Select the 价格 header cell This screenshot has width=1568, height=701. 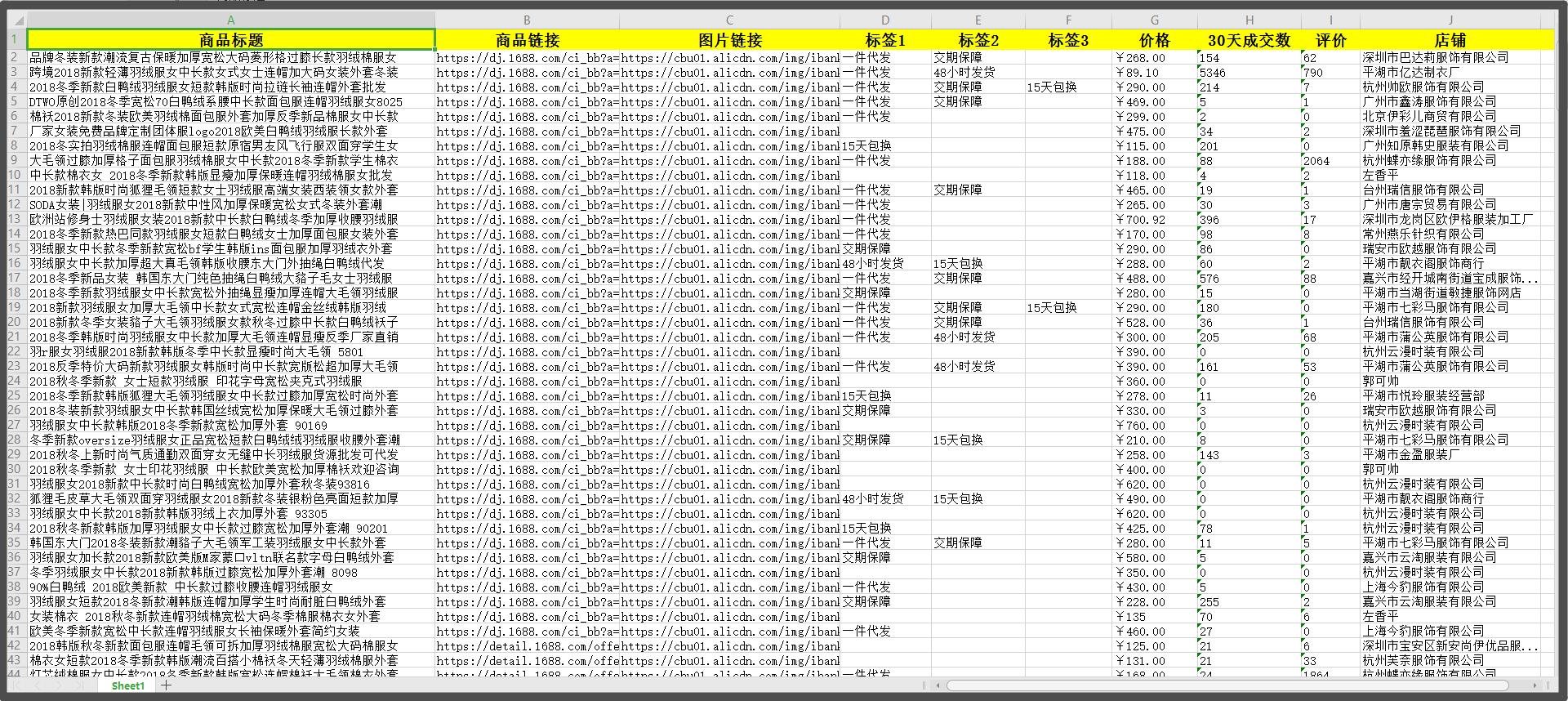pyautogui.click(x=1154, y=39)
